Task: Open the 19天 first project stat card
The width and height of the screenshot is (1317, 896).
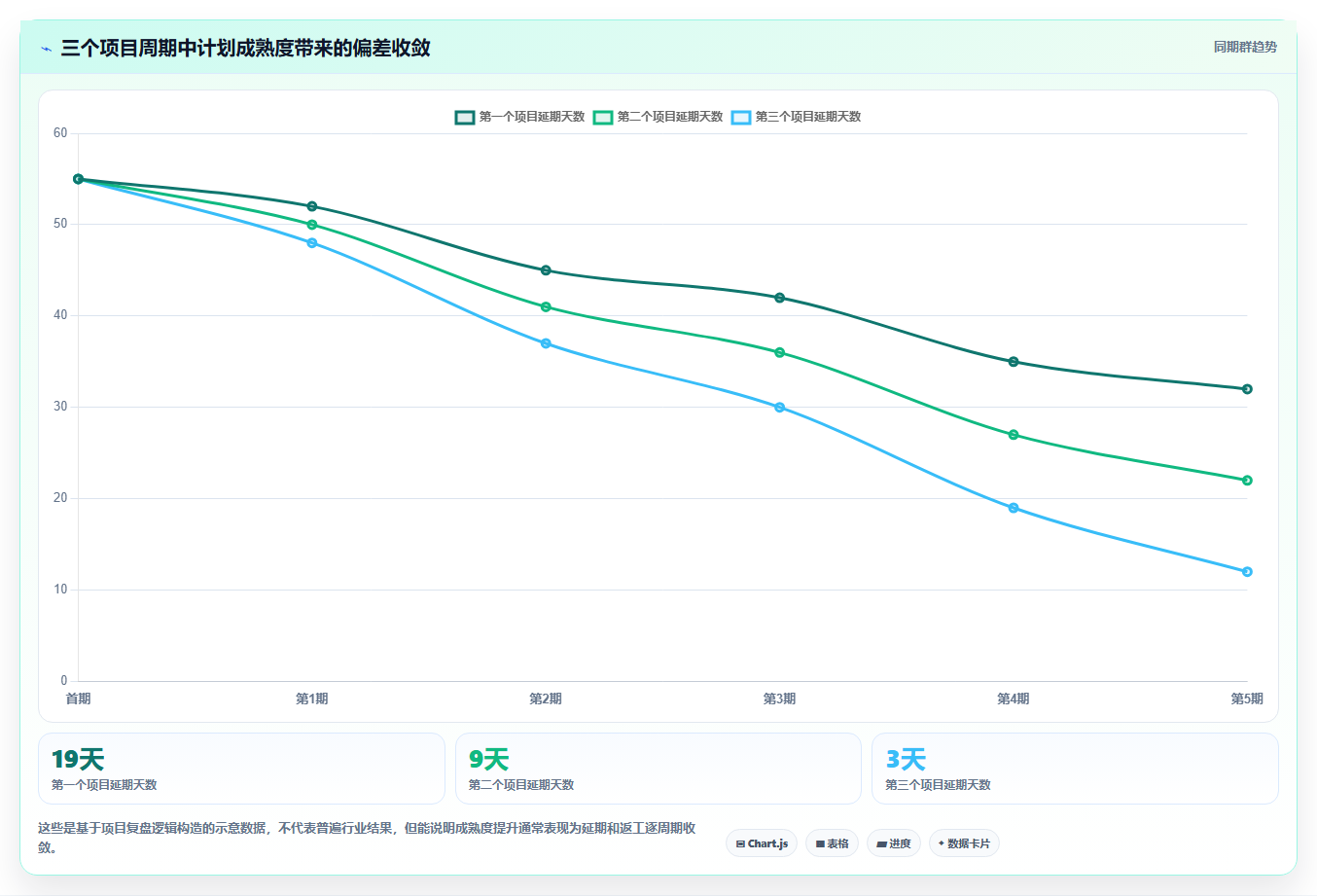Action: click(241, 769)
